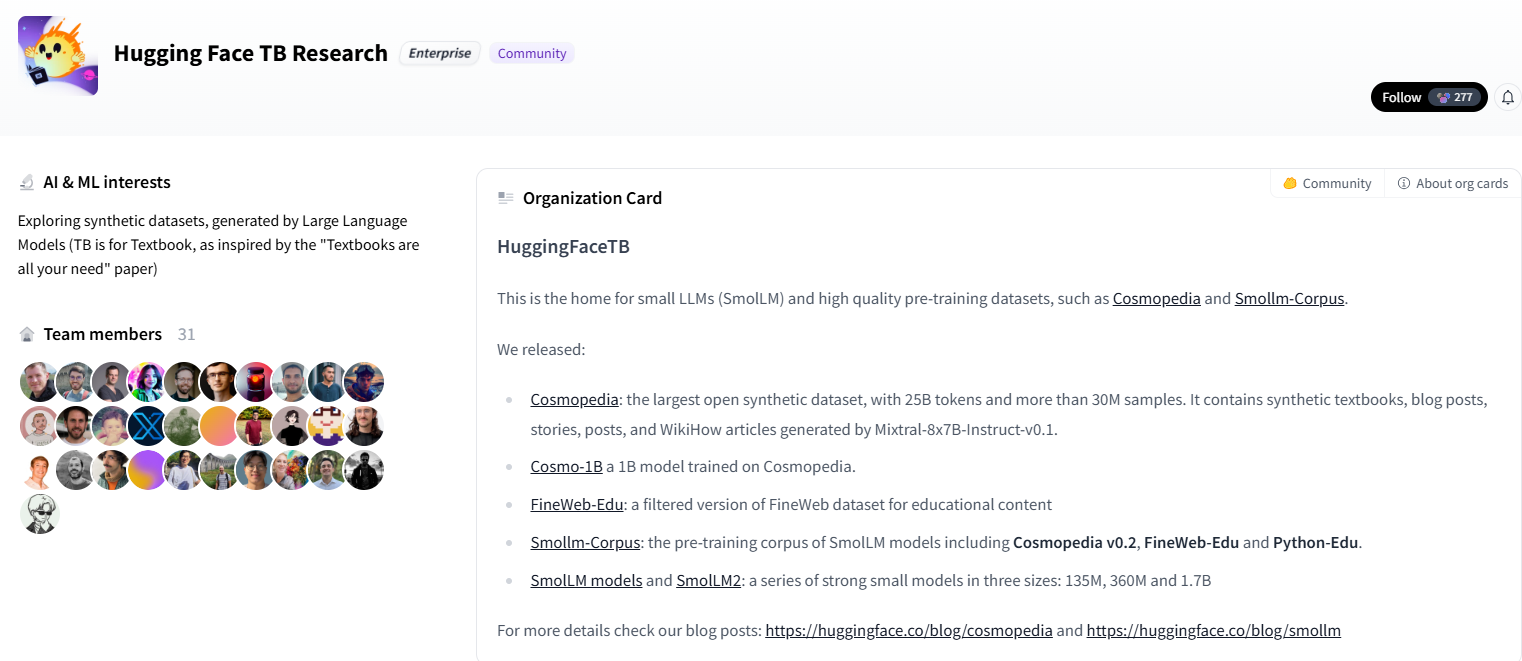The height and width of the screenshot is (661, 1522).
Task: Click the Organization Card title text
Action: point(592,198)
